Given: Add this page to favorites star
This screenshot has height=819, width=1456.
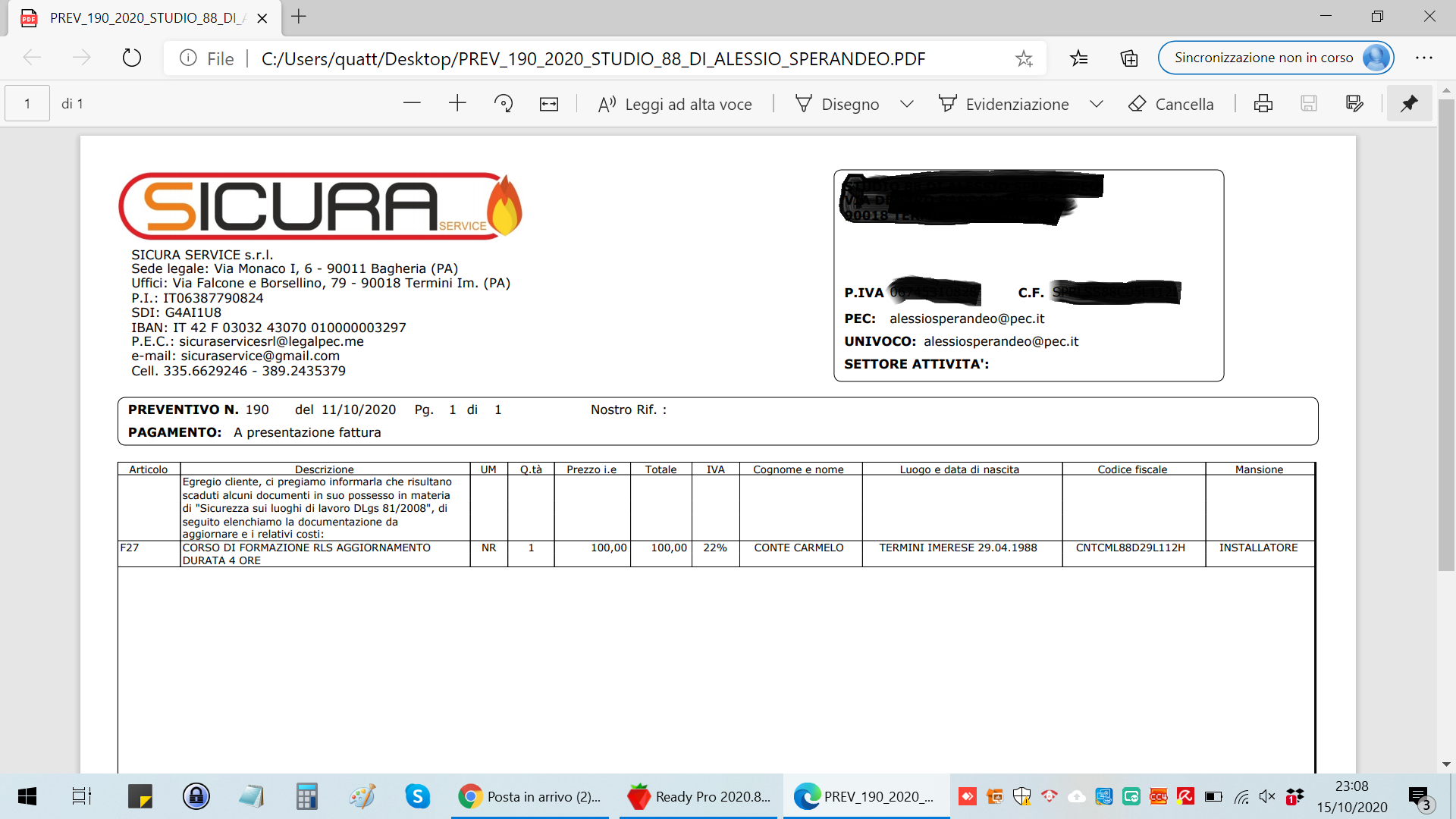Looking at the screenshot, I should pos(1024,58).
